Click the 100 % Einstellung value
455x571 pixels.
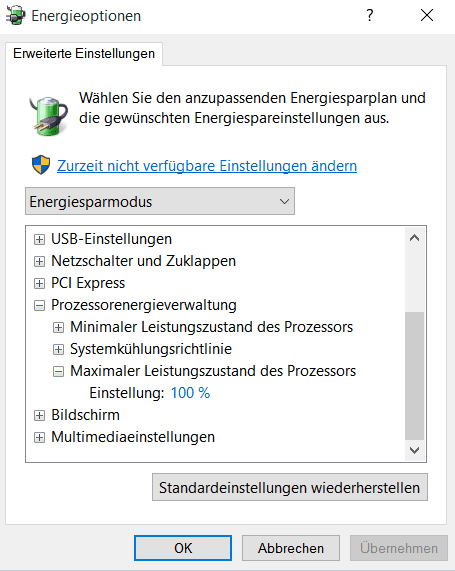tap(190, 393)
